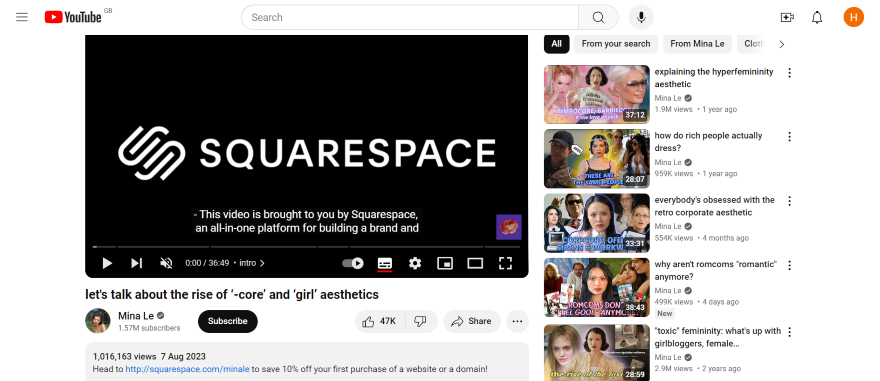Select the 'All' filter chip
This screenshot has height=381, width=880.
click(x=556, y=44)
